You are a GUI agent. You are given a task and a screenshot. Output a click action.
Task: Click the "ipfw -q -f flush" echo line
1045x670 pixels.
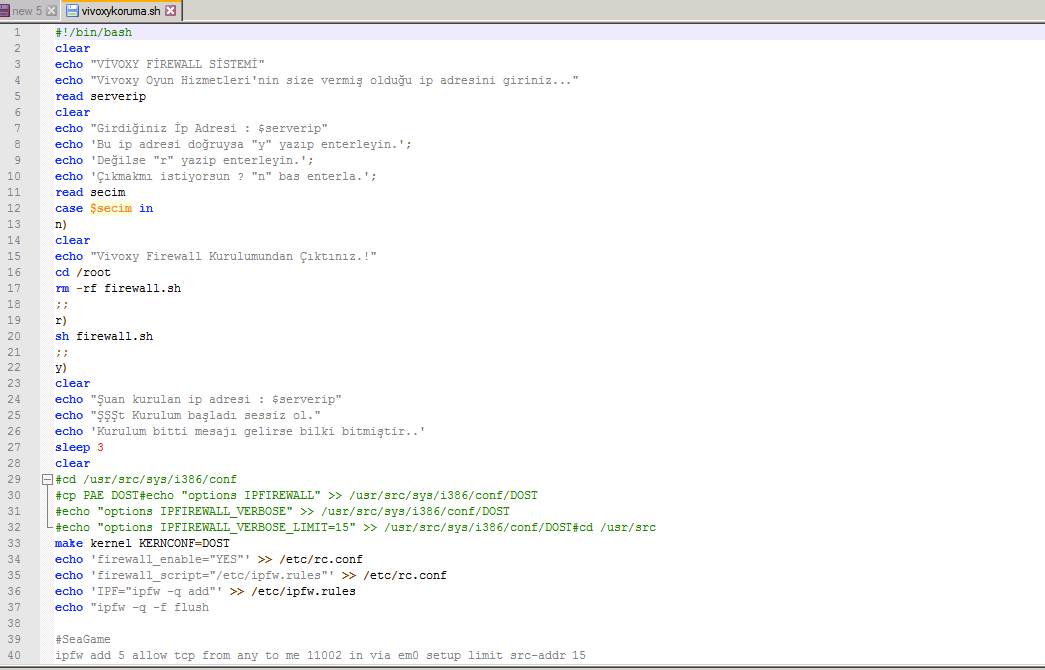click(132, 608)
